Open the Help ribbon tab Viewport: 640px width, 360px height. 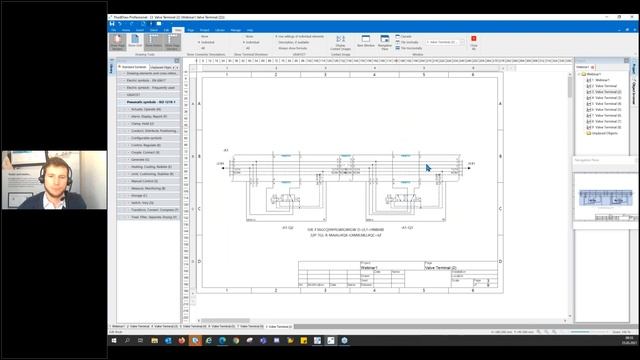point(249,30)
